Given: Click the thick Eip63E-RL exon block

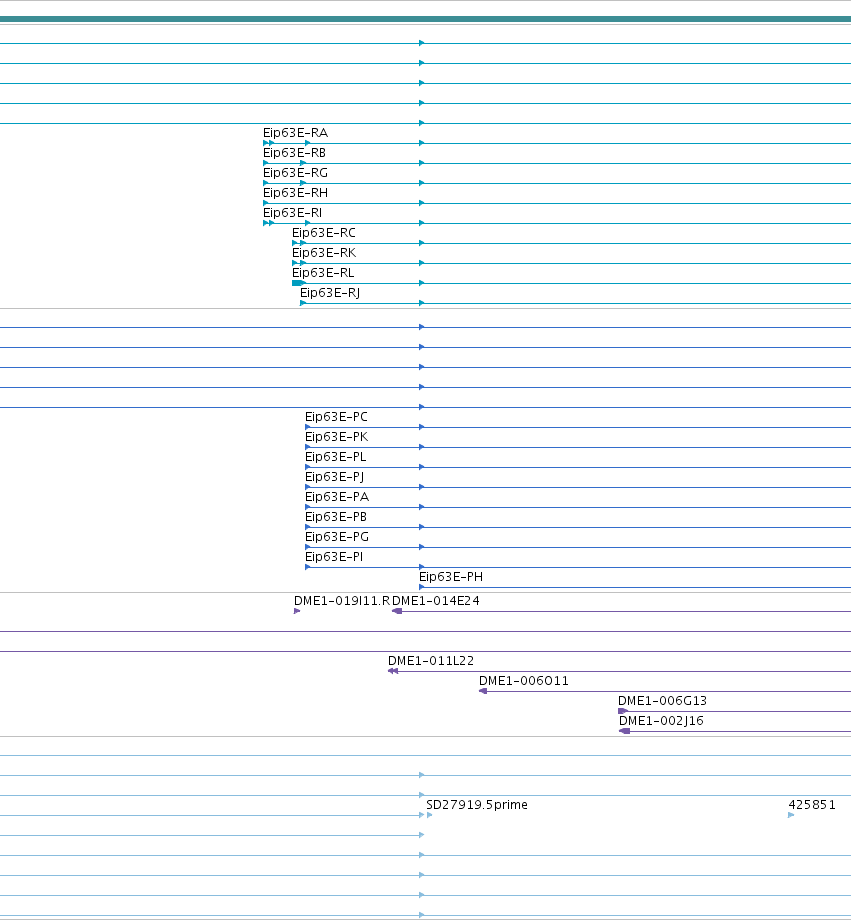Looking at the screenshot, I should coord(298,283).
